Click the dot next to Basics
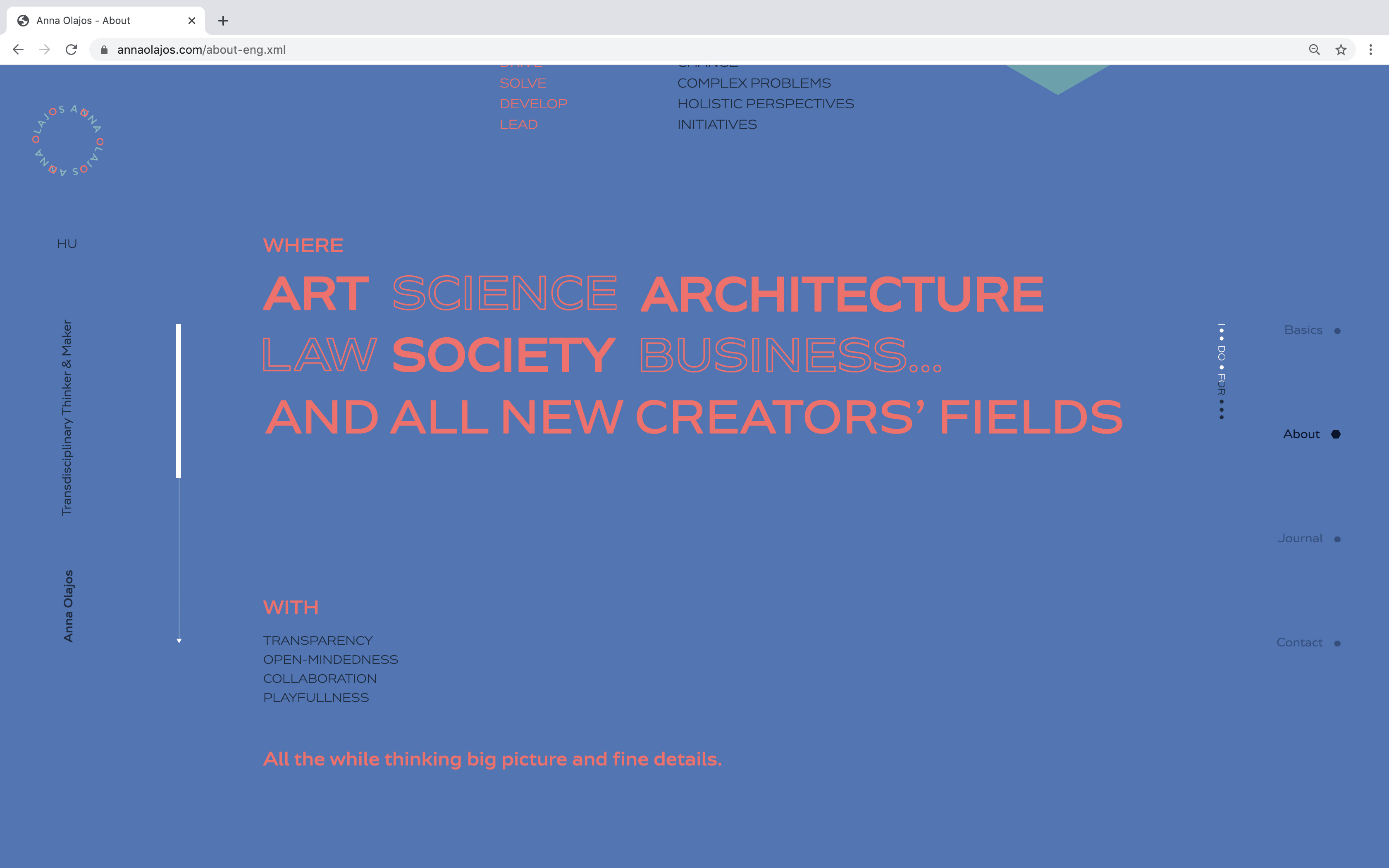This screenshot has height=868, width=1389. [x=1337, y=331]
